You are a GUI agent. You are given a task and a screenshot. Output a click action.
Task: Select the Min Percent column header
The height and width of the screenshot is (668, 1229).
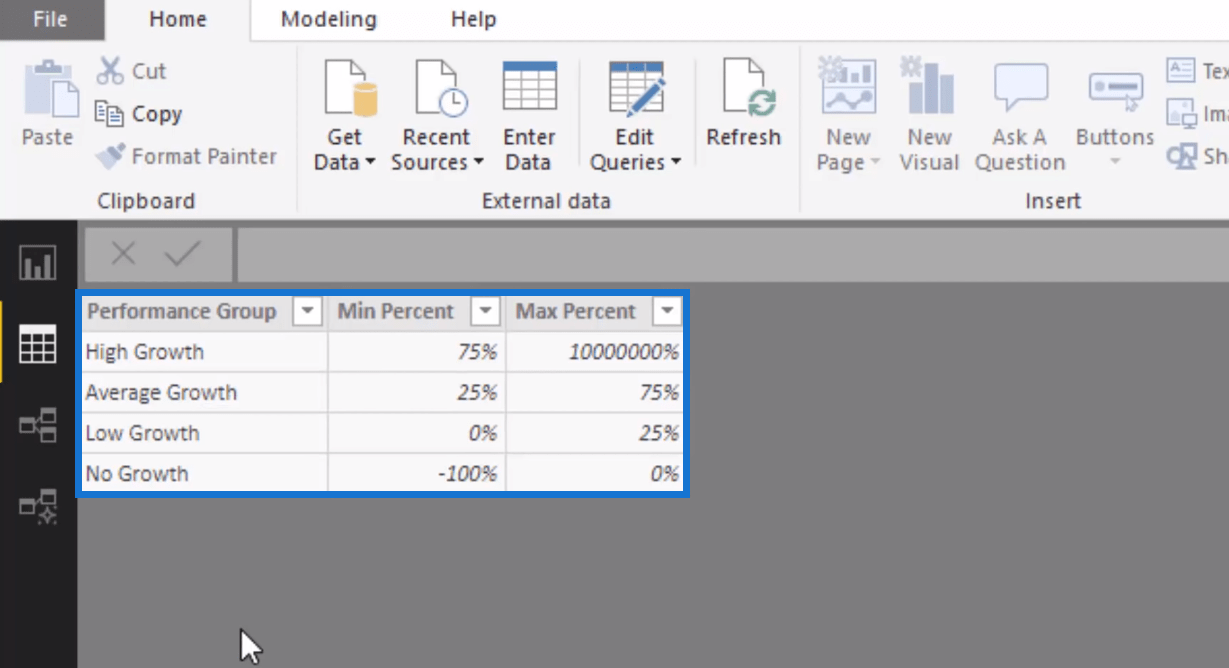coord(396,312)
